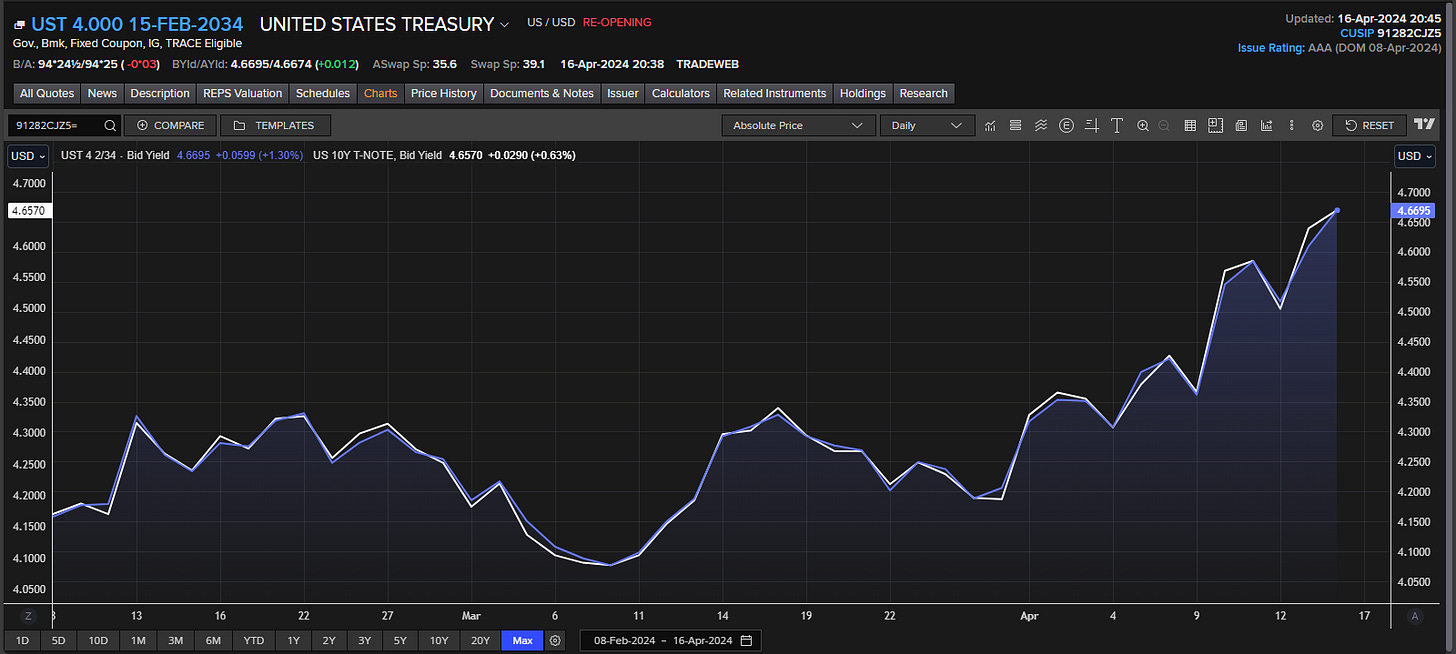Select the Max period
This screenshot has height=654, width=1456.
click(522, 640)
